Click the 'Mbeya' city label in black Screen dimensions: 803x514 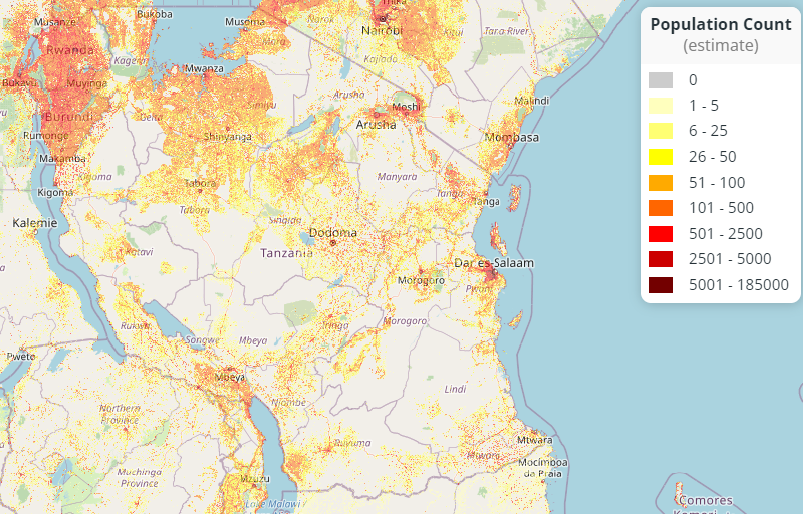pyautogui.click(x=230, y=378)
